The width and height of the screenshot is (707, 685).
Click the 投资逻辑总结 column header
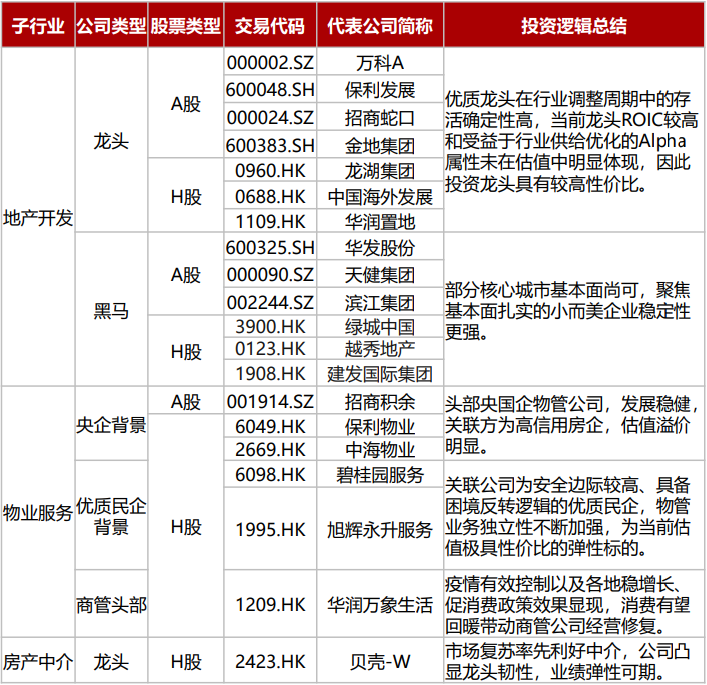coord(574,25)
